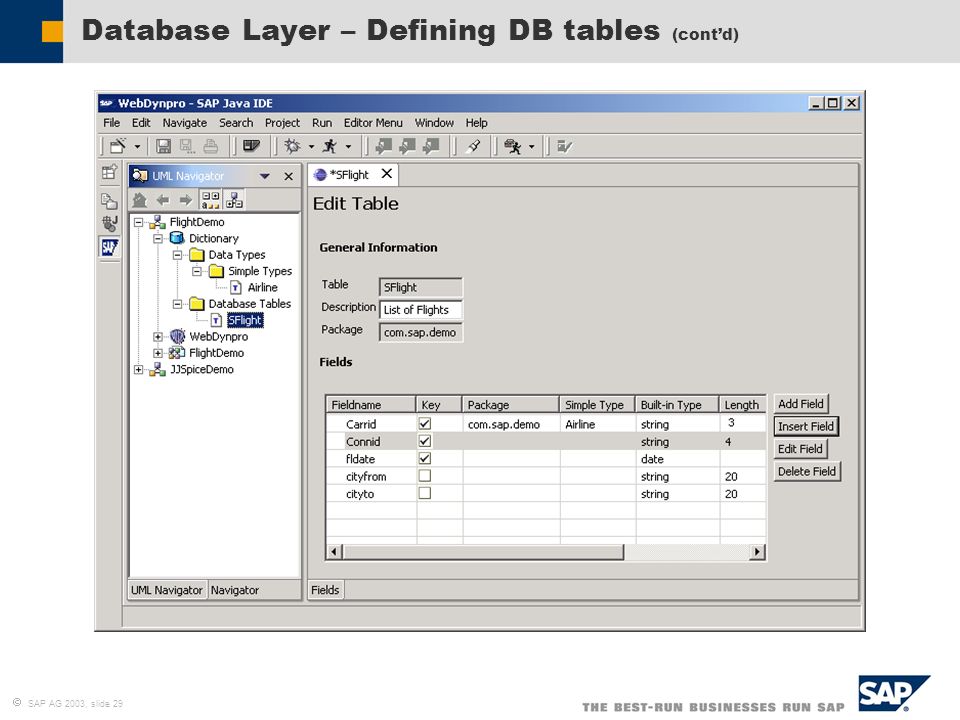
Task: Toggle the Key checkbox for Connid
Action: coord(425,441)
